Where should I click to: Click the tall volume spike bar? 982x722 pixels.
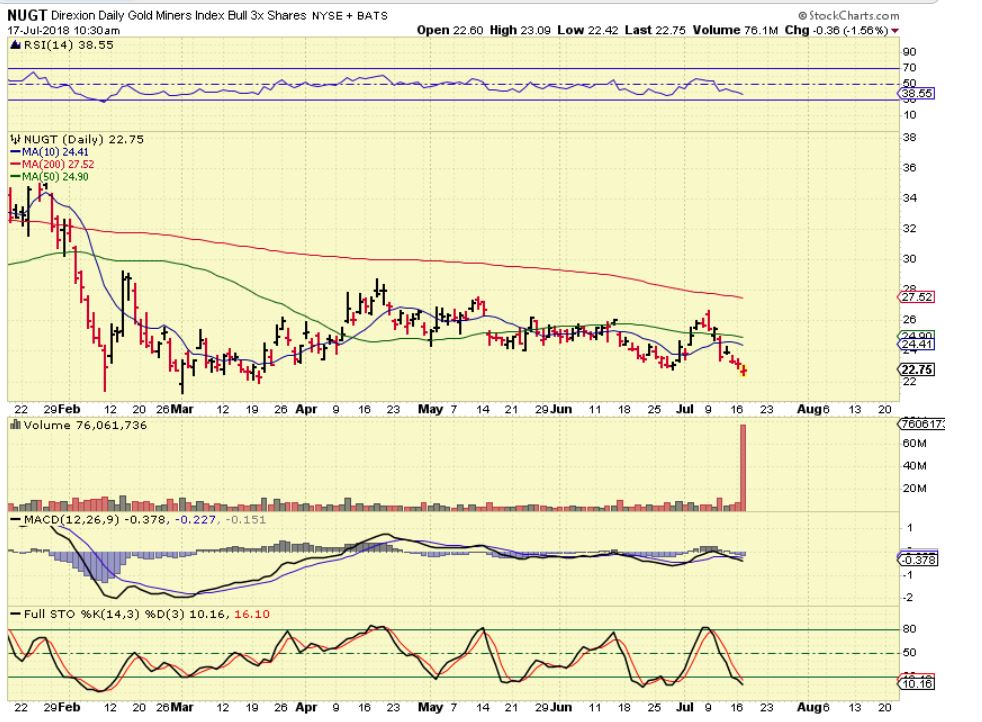743,468
